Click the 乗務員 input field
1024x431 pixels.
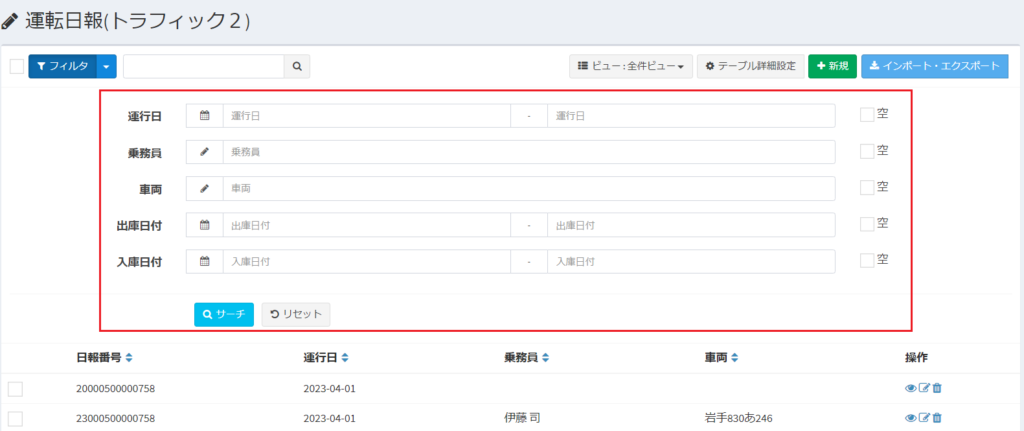(x=529, y=152)
